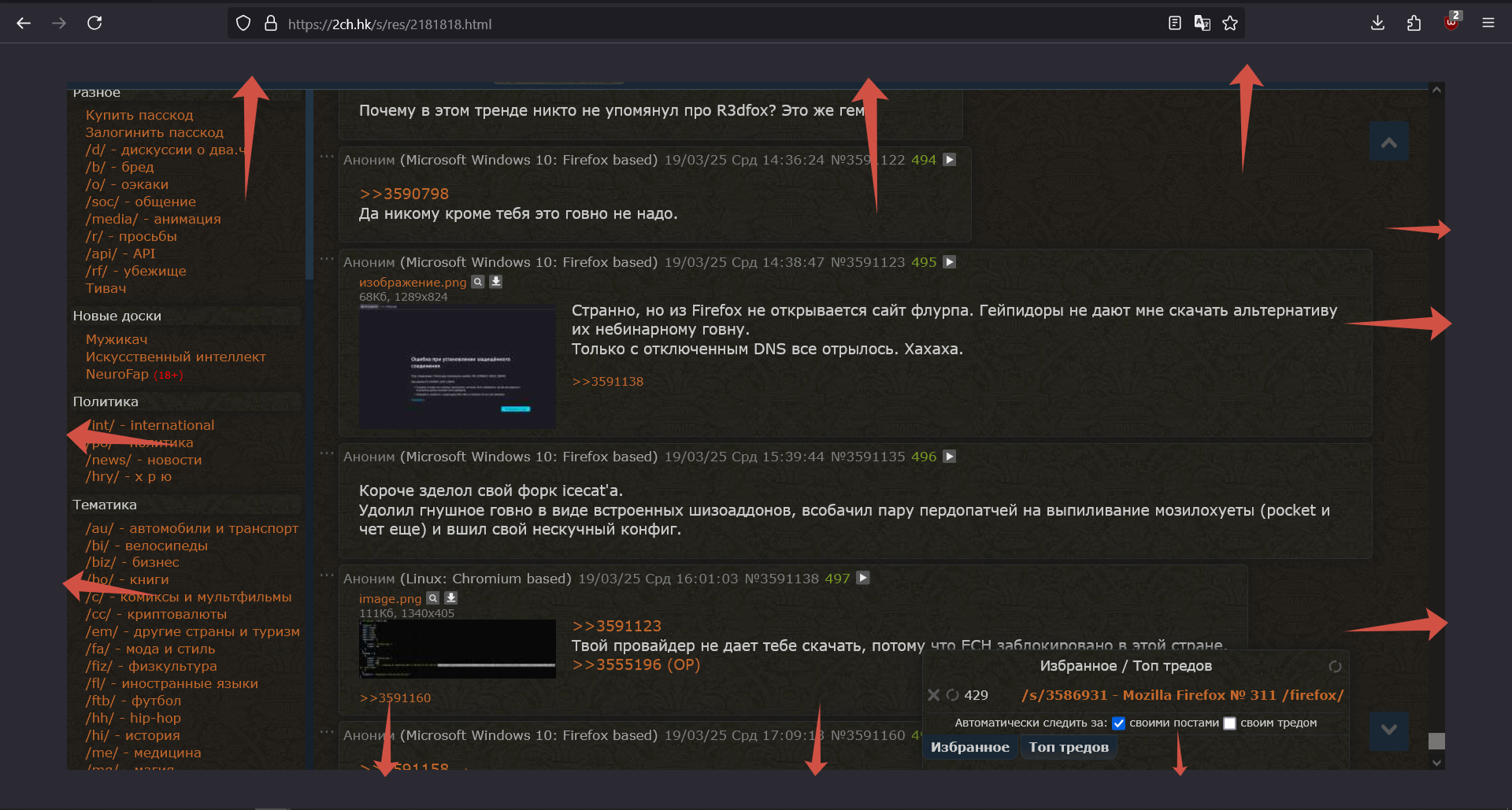Click the reply arrow of post 496
This screenshot has height=810, width=1512.
tap(950, 457)
